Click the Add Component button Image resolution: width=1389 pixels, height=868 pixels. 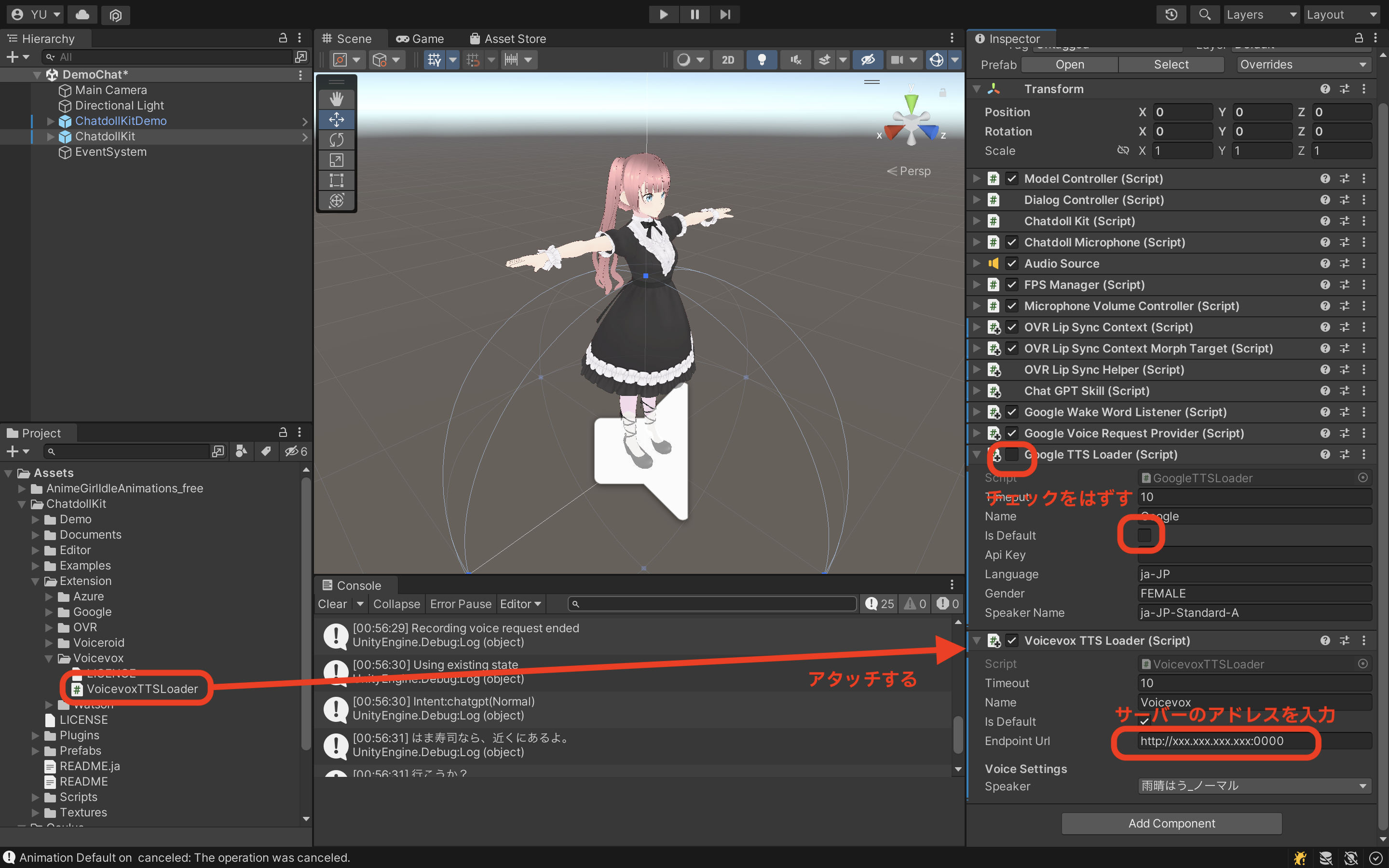pos(1171,823)
